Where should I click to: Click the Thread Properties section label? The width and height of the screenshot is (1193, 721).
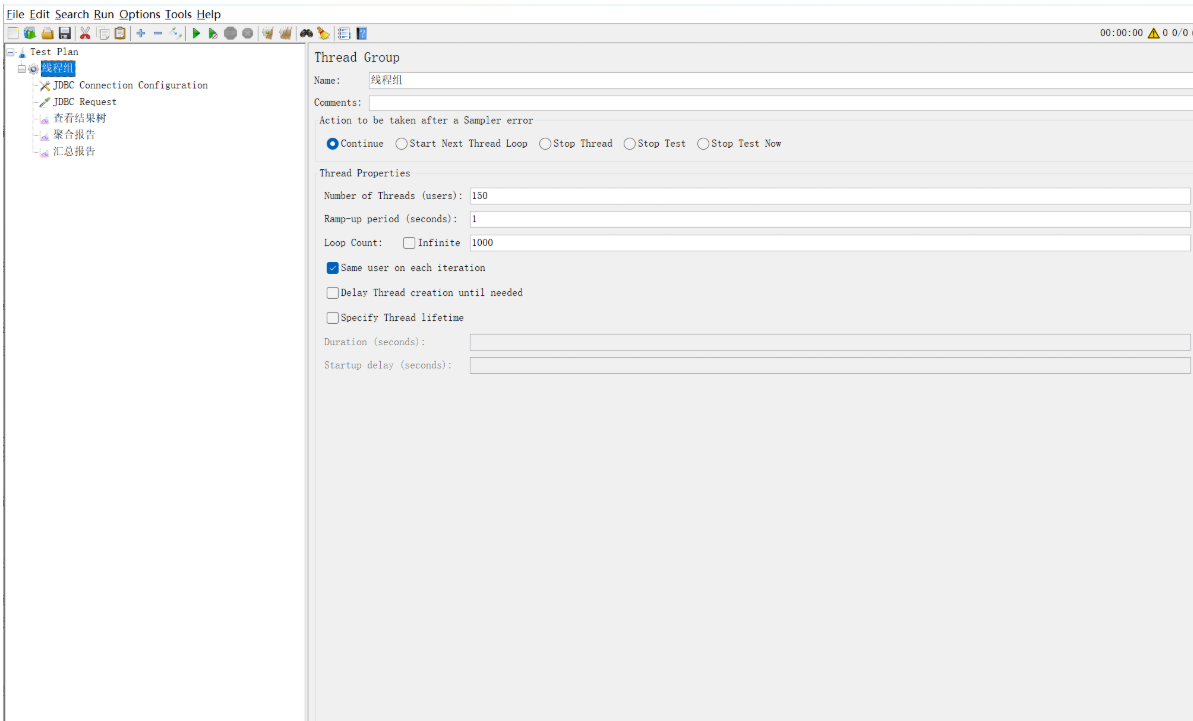(364, 173)
